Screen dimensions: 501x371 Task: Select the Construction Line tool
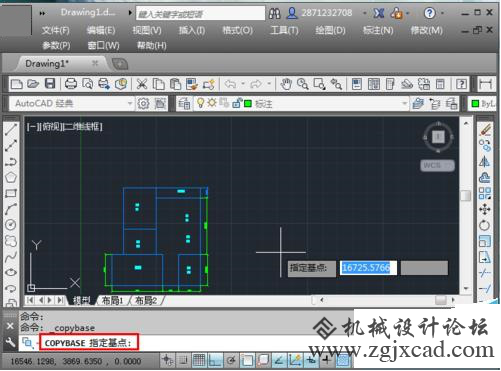click(x=11, y=146)
